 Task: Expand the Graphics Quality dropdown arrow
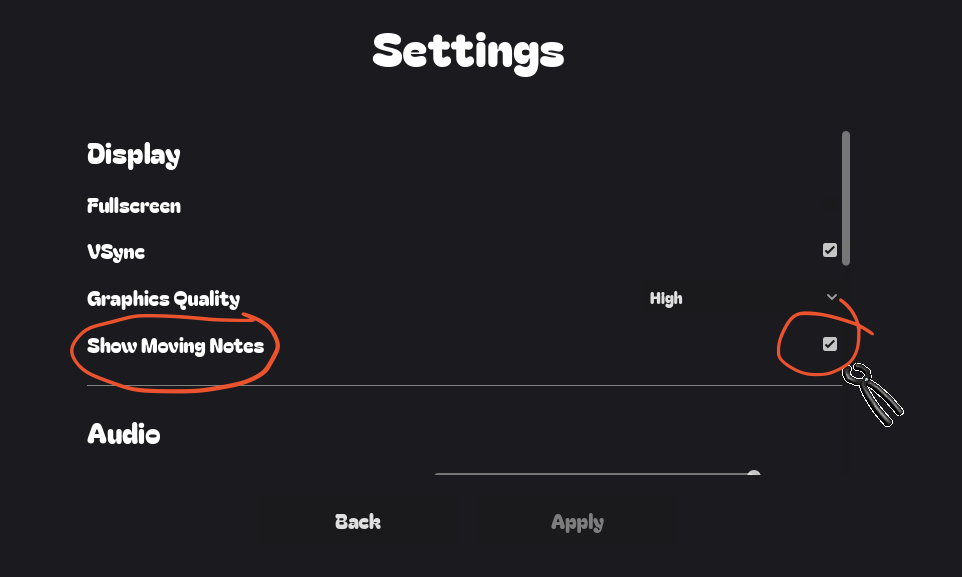coord(832,297)
